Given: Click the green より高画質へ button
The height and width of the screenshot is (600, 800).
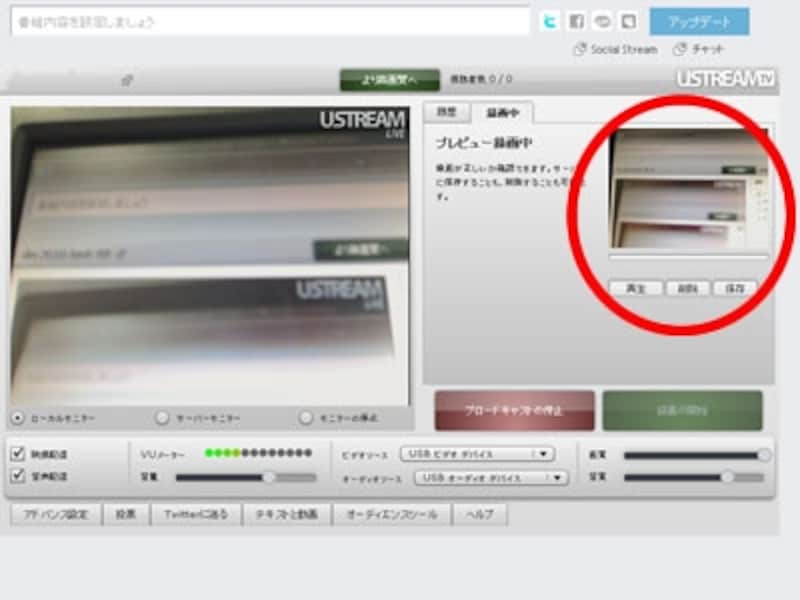Looking at the screenshot, I should [x=390, y=80].
